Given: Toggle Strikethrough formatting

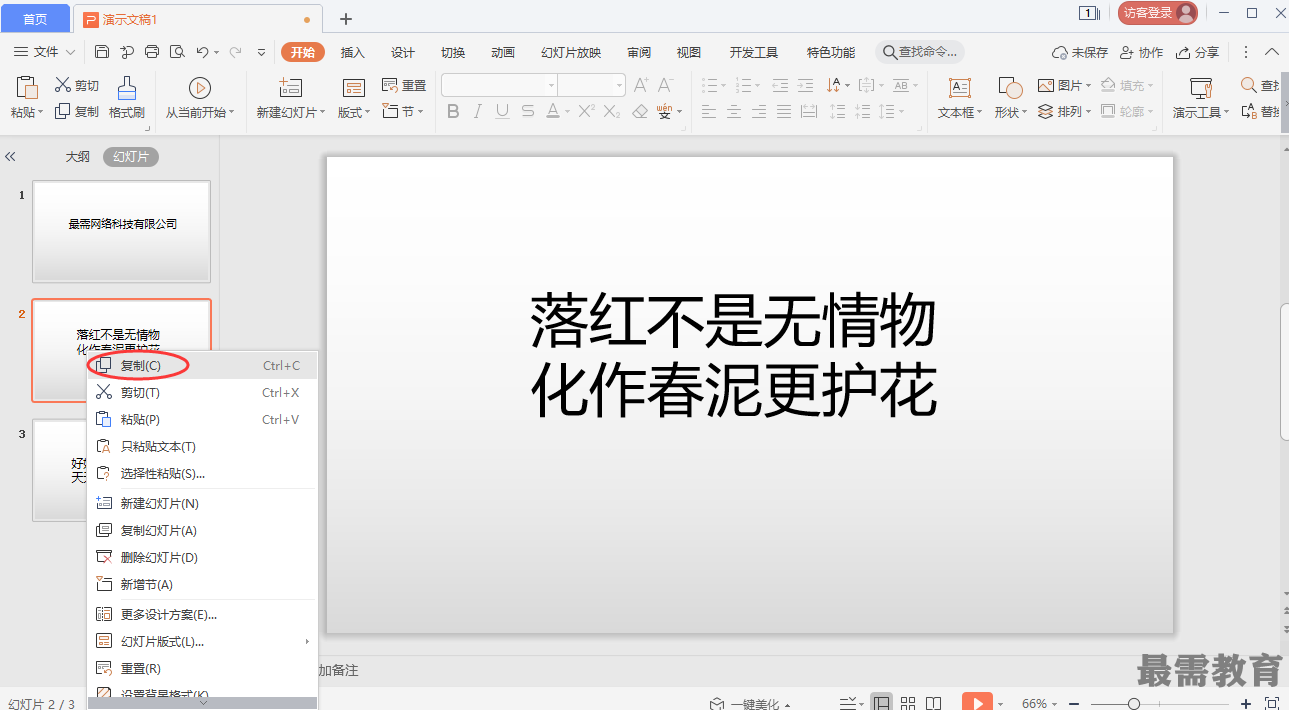Looking at the screenshot, I should [528, 112].
